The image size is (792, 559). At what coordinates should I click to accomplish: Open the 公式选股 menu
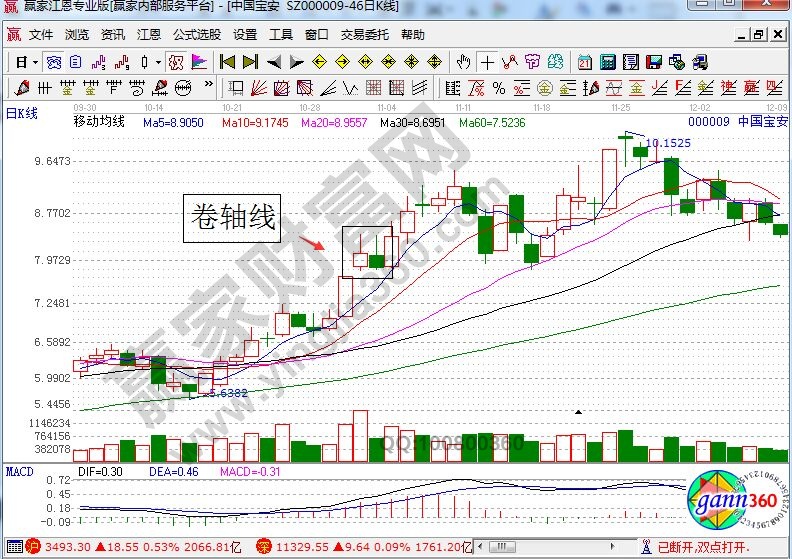(x=196, y=34)
